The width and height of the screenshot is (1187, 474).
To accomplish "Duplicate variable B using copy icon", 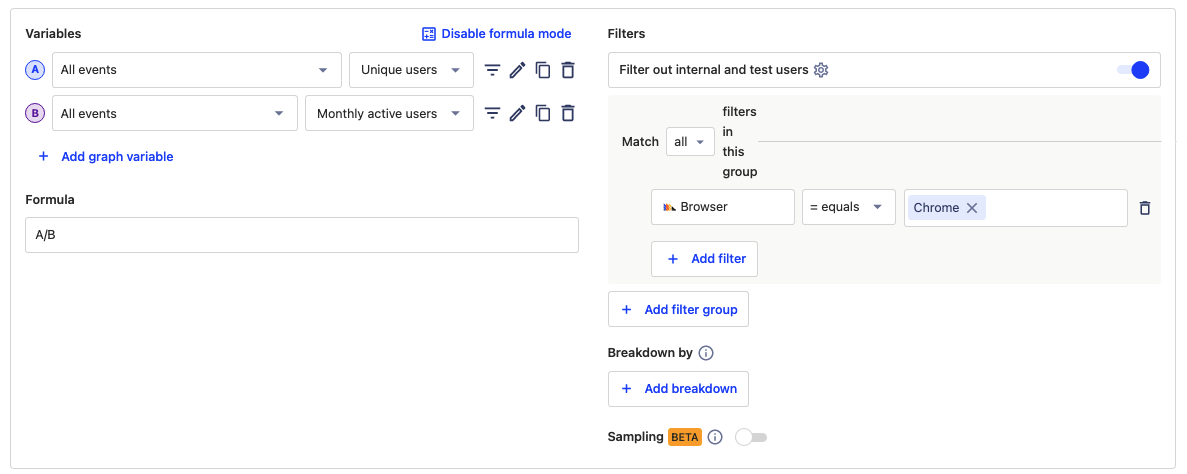I will [543, 113].
